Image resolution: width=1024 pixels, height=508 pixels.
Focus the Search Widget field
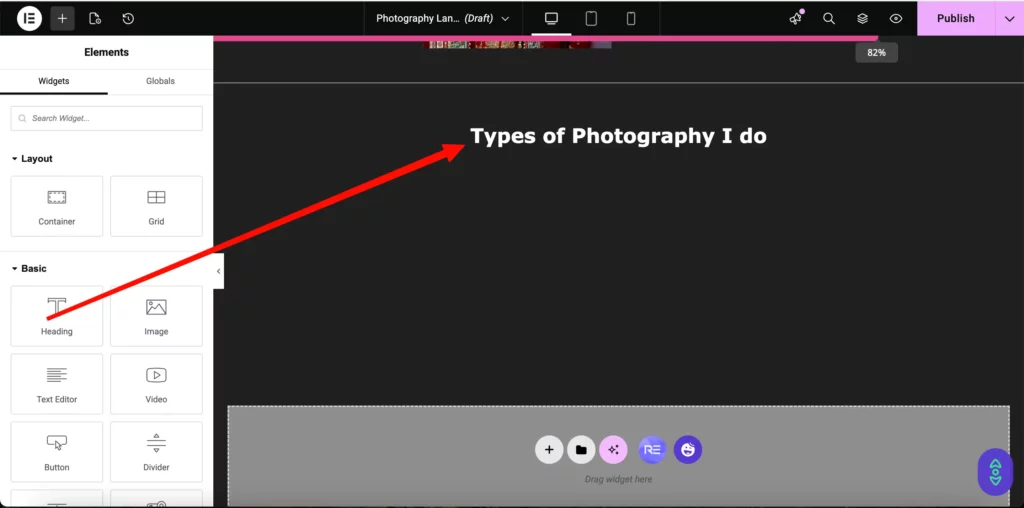(106, 118)
